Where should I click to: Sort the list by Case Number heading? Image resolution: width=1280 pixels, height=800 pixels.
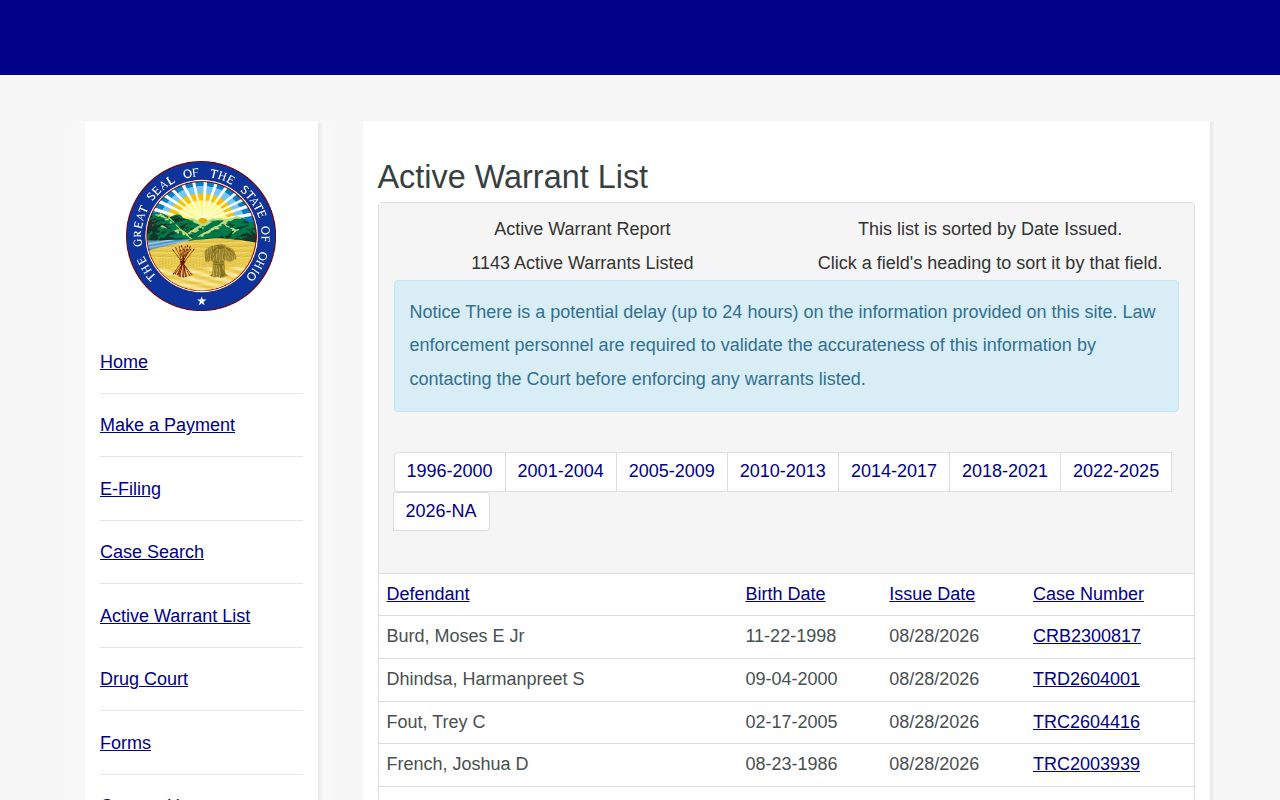pyautogui.click(x=1088, y=594)
